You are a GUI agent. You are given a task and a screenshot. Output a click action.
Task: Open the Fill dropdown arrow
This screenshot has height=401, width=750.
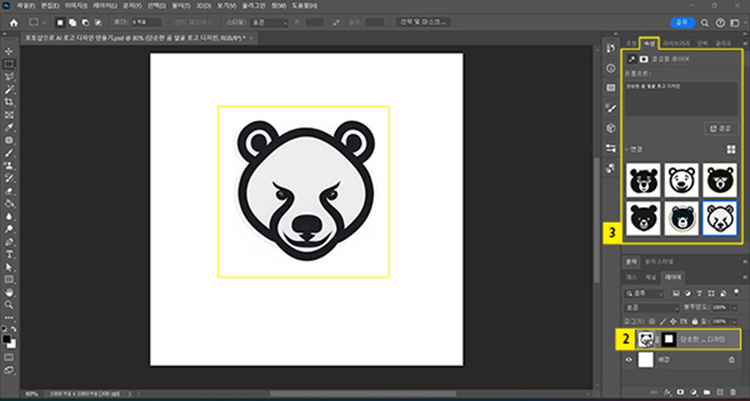click(x=733, y=322)
